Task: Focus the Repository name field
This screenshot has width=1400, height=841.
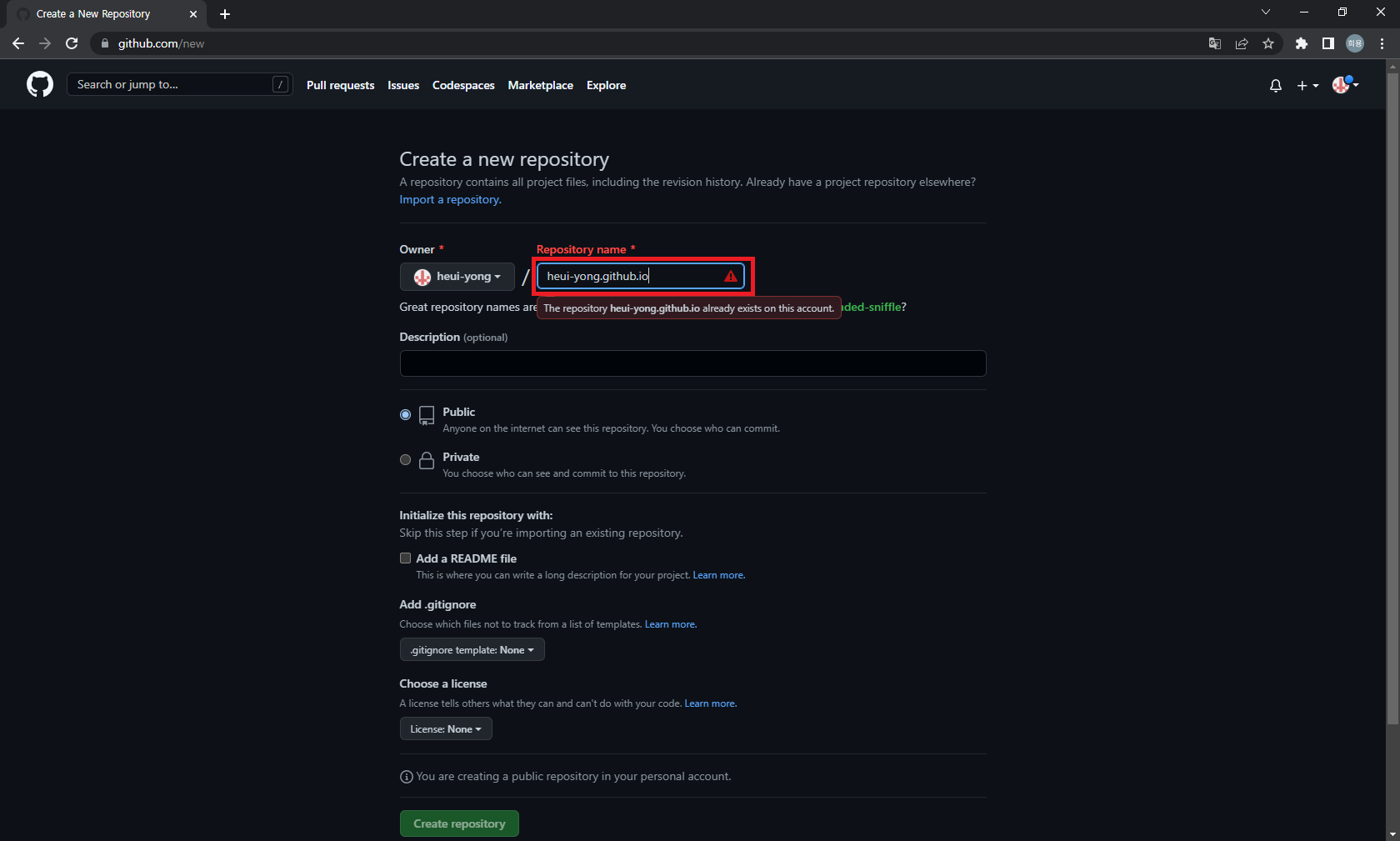Action: pyautogui.click(x=640, y=276)
